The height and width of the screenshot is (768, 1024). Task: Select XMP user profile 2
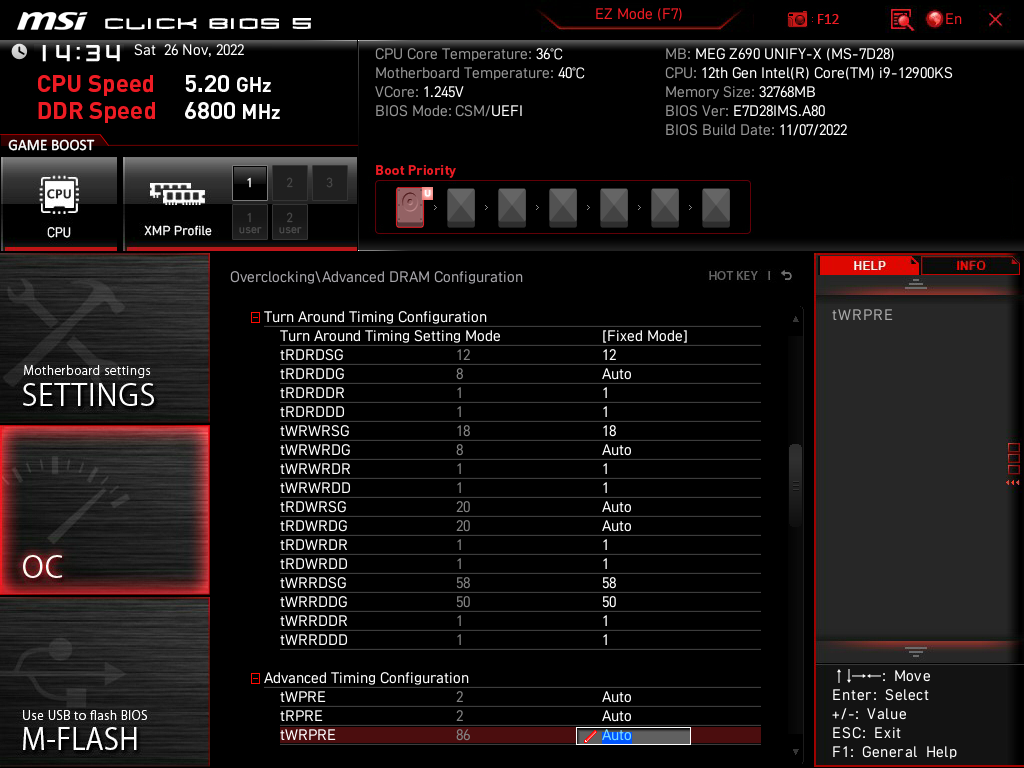pos(289,223)
